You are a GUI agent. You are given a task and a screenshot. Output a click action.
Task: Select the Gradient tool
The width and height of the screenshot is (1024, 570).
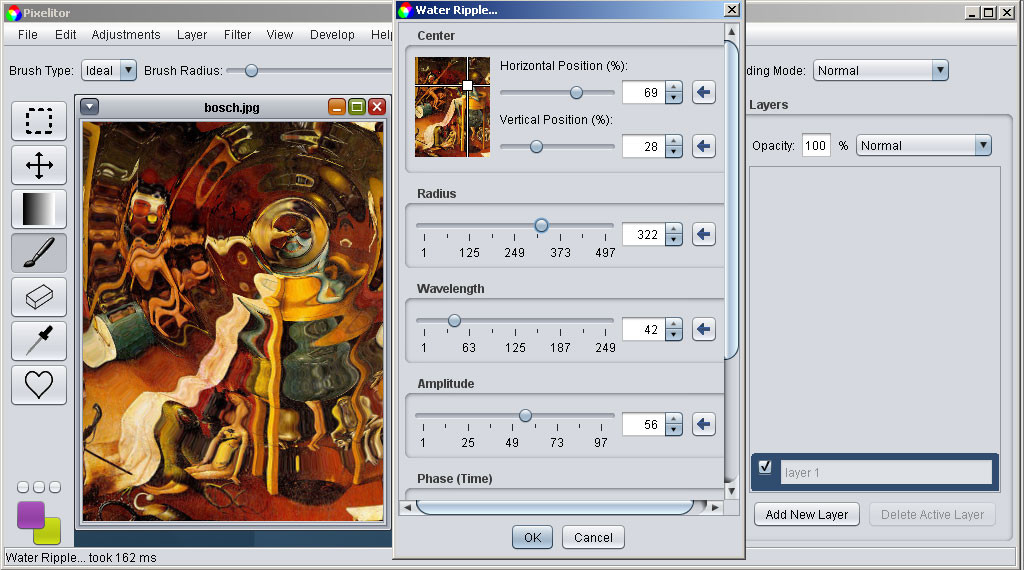[39, 209]
